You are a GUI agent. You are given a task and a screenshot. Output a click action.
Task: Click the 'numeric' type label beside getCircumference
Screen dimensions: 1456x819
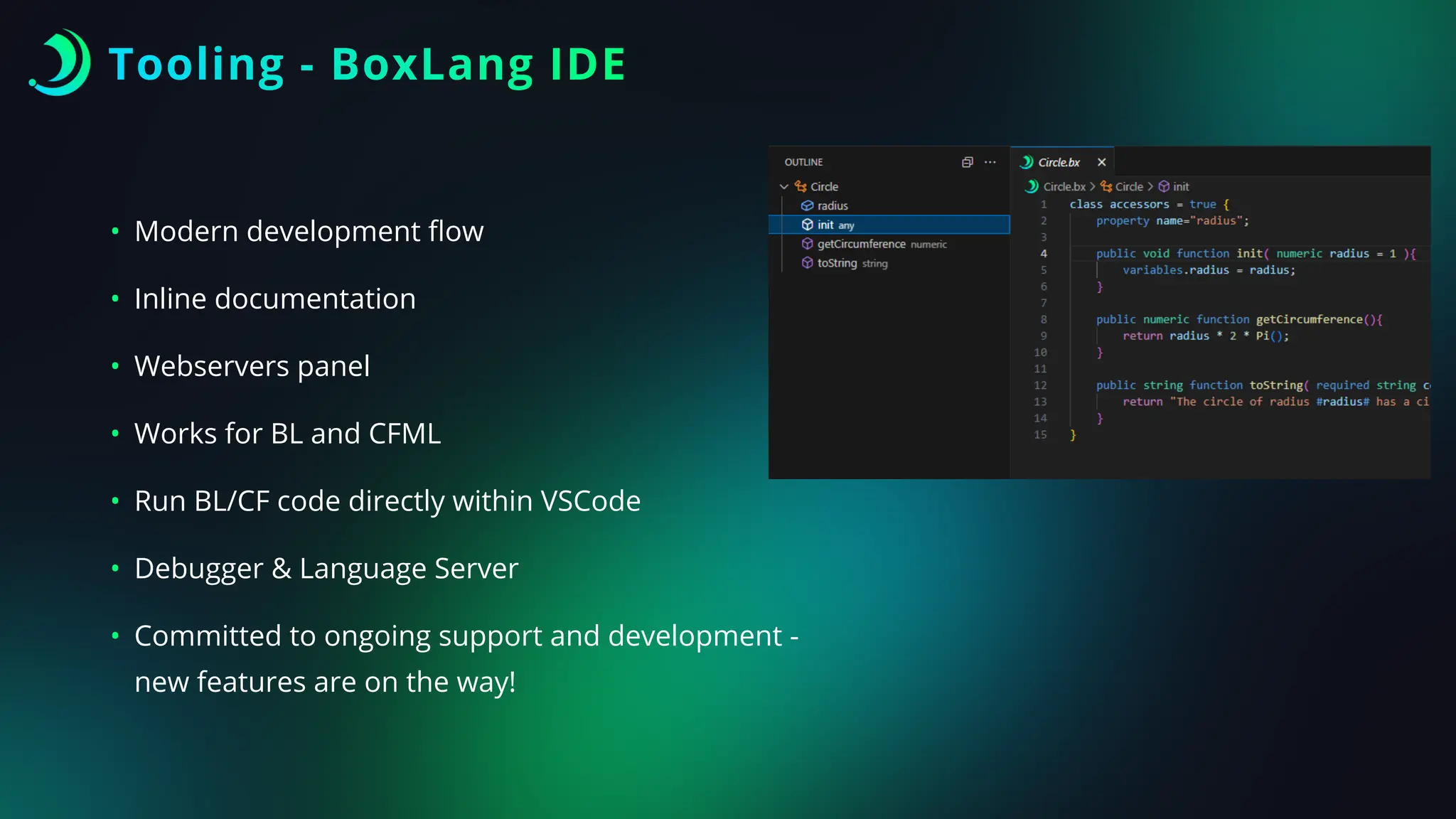(x=928, y=245)
